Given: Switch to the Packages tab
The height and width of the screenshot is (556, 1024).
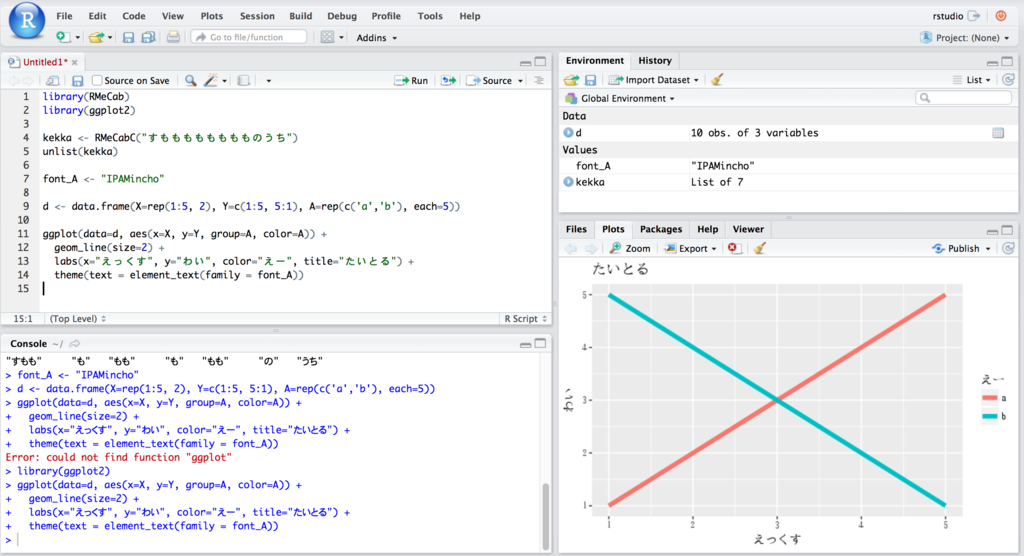Looking at the screenshot, I should (661, 229).
